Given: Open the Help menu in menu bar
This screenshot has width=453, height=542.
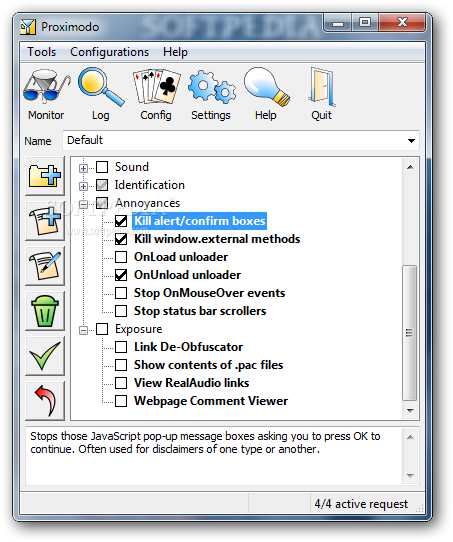Looking at the screenshot, I should pyautogui.click(x=176, y=52).
